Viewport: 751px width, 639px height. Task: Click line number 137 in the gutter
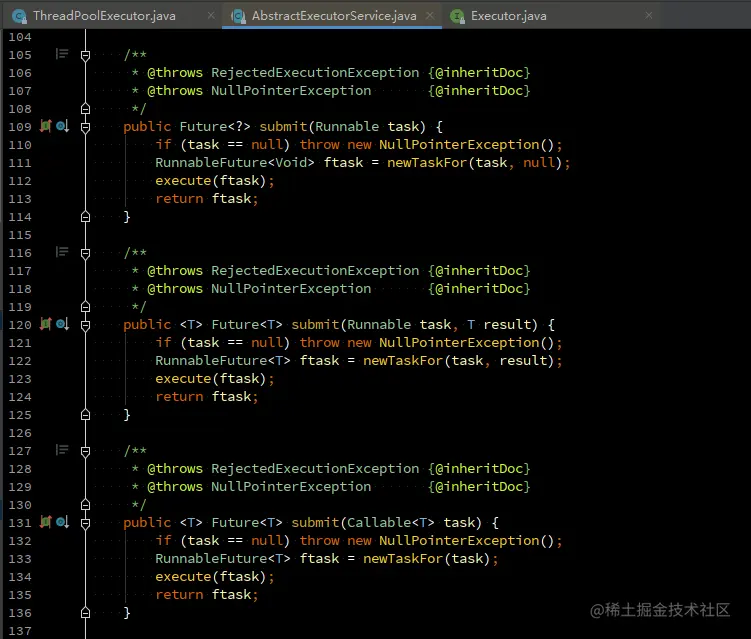[20, 631]
